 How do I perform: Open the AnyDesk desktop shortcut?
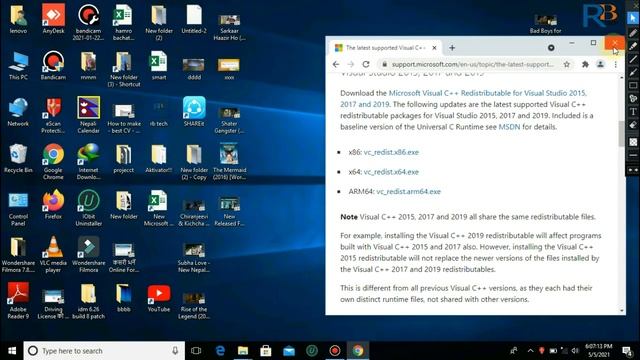(x=53, y=18)
